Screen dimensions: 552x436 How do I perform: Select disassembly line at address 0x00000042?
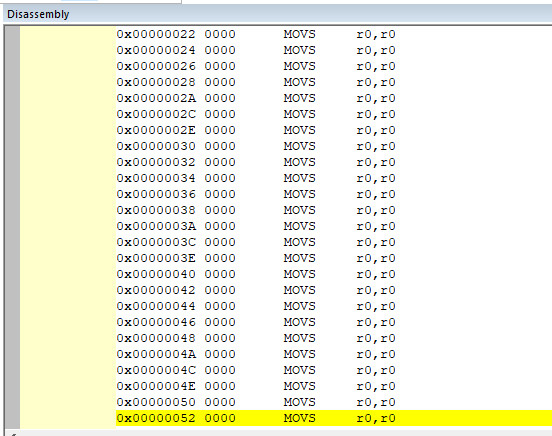click(x=334, y=290)
